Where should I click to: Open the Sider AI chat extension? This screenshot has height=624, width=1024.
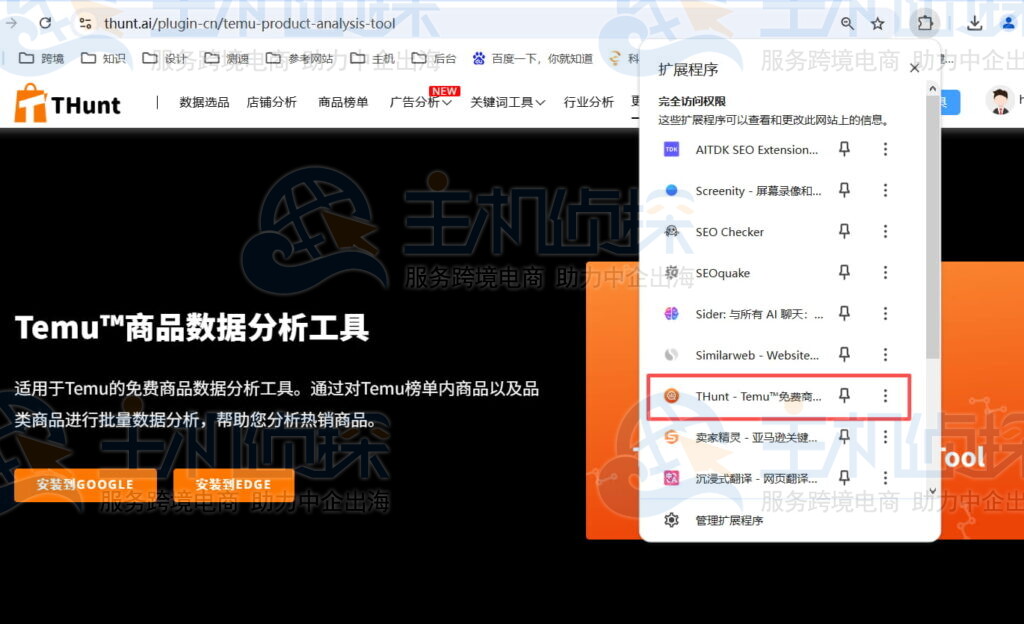755,313
